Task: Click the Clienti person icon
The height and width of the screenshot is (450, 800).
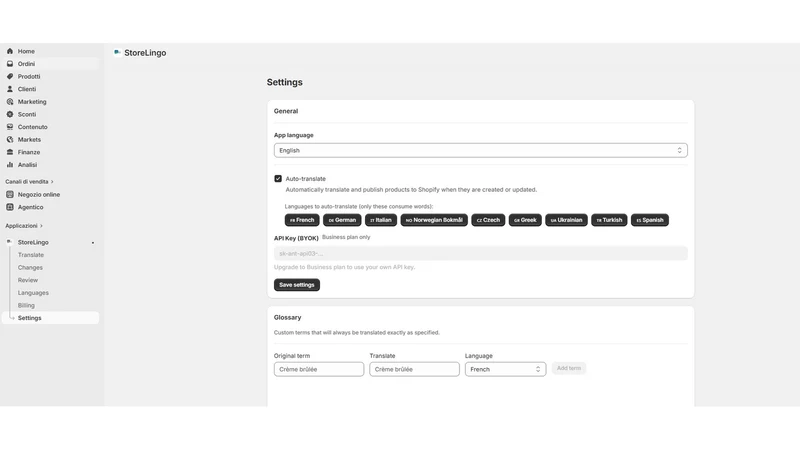Action: tap(10, 89)
